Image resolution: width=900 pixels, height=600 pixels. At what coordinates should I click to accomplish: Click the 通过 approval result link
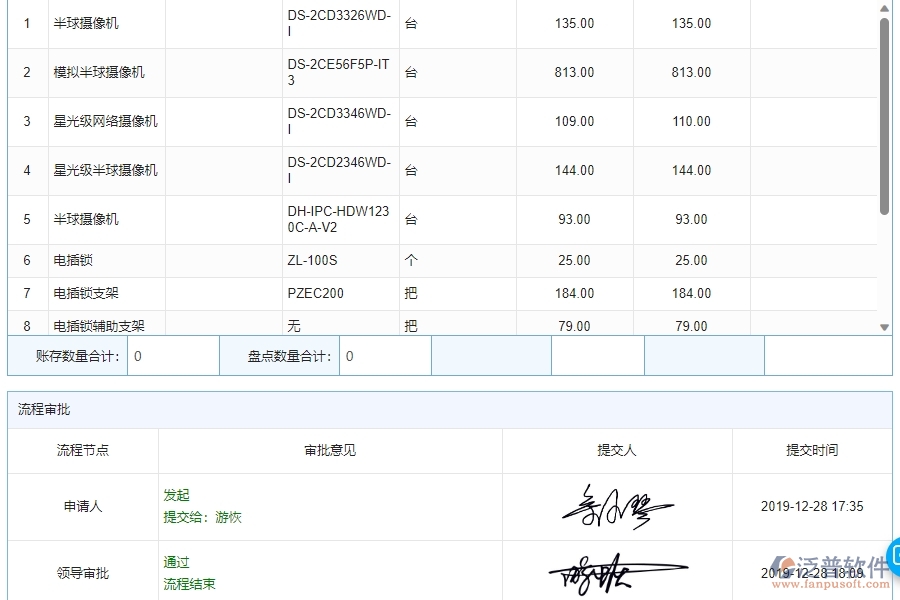tap(176, 562)
